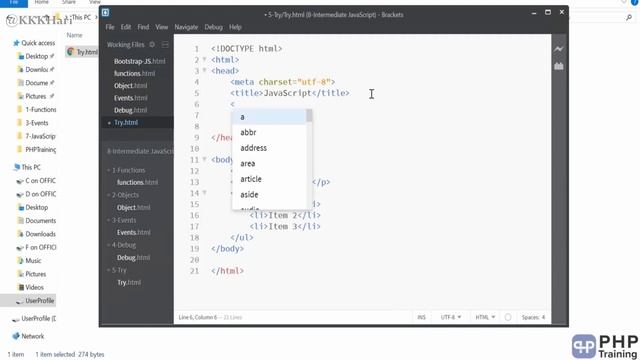Split the editor view icon
640x360 pixels.
(165, 44)
